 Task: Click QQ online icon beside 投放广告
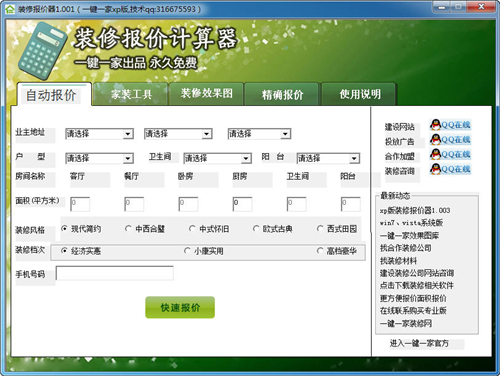[x=450, y=140]
